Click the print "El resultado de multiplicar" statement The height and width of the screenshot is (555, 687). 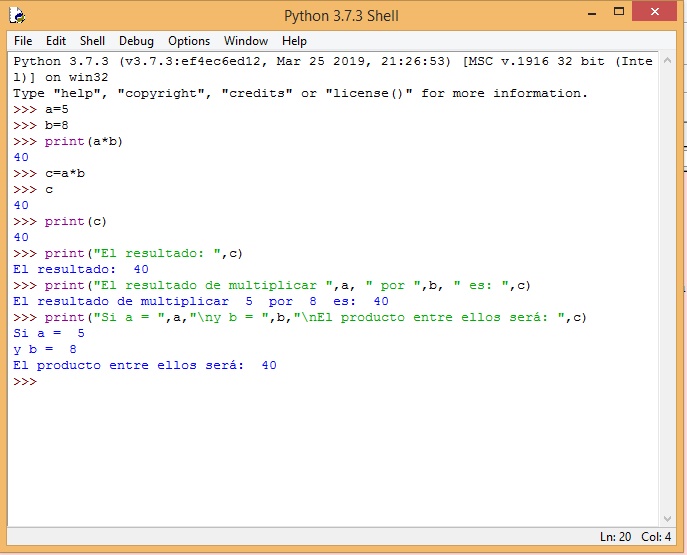pyautogui.click(x=287, y=285)
